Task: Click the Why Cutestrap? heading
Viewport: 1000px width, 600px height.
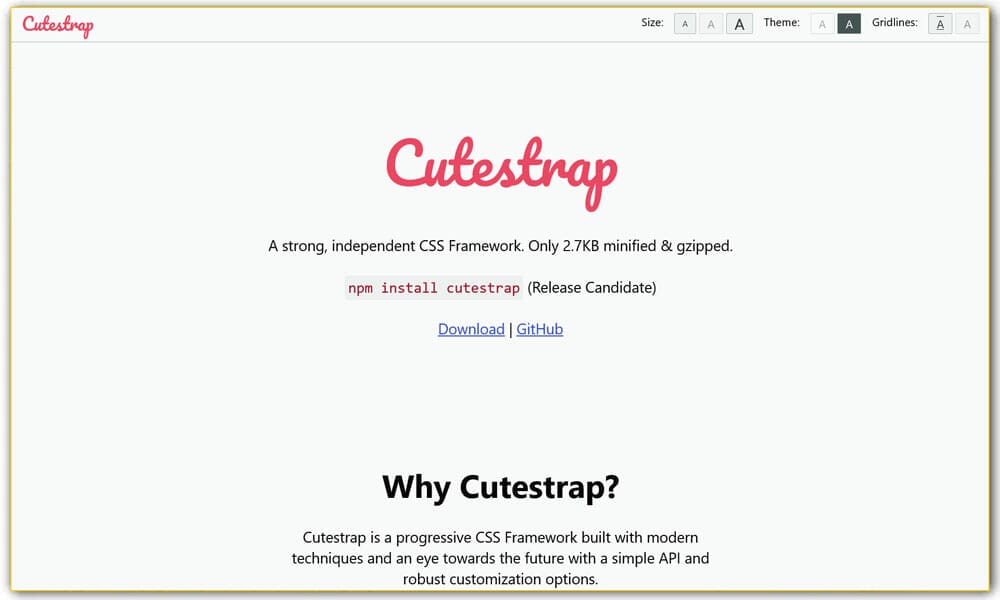Action: pyautogui.click(x=500, y=487)
